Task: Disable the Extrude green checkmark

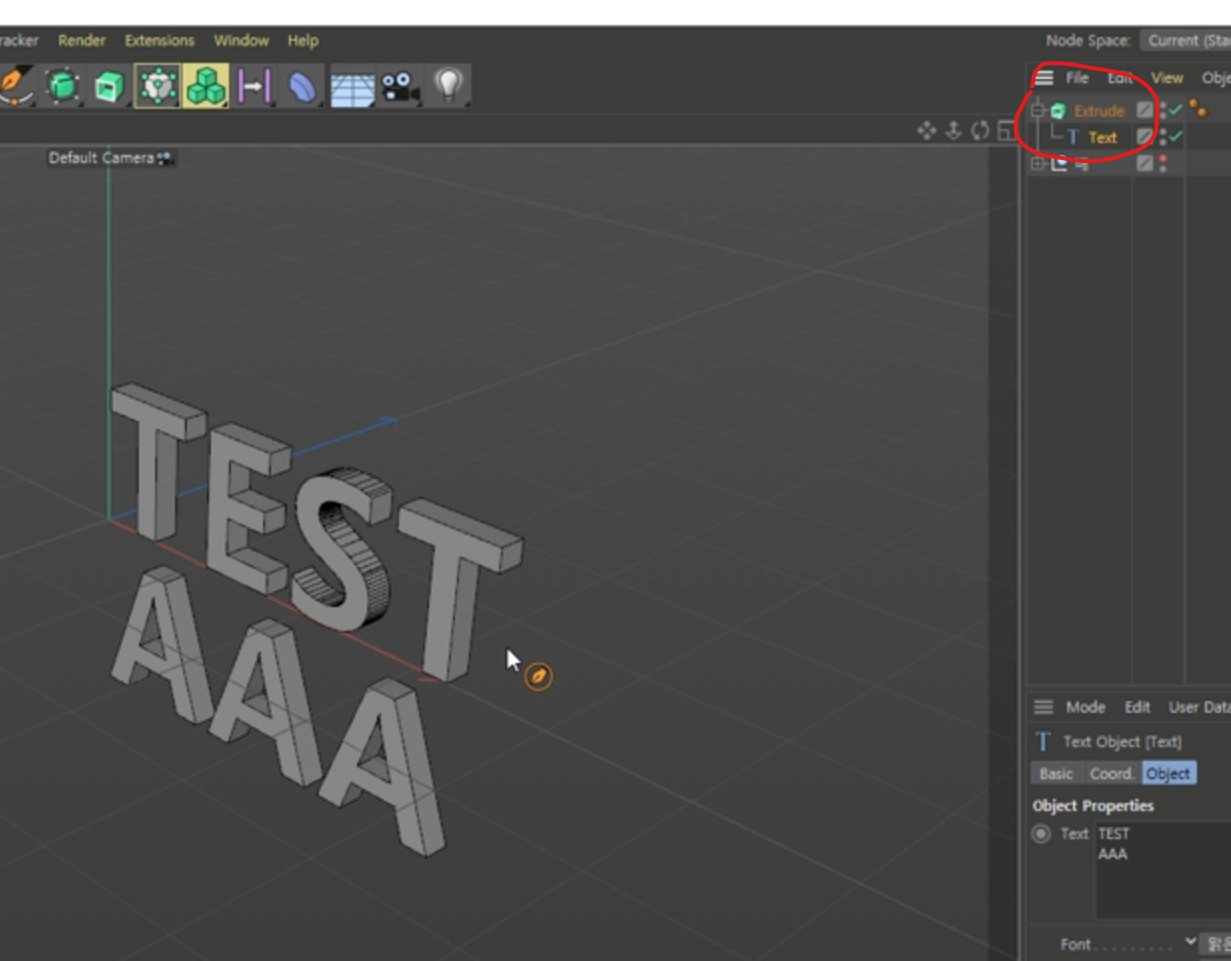Action: tap(1176, 110)
